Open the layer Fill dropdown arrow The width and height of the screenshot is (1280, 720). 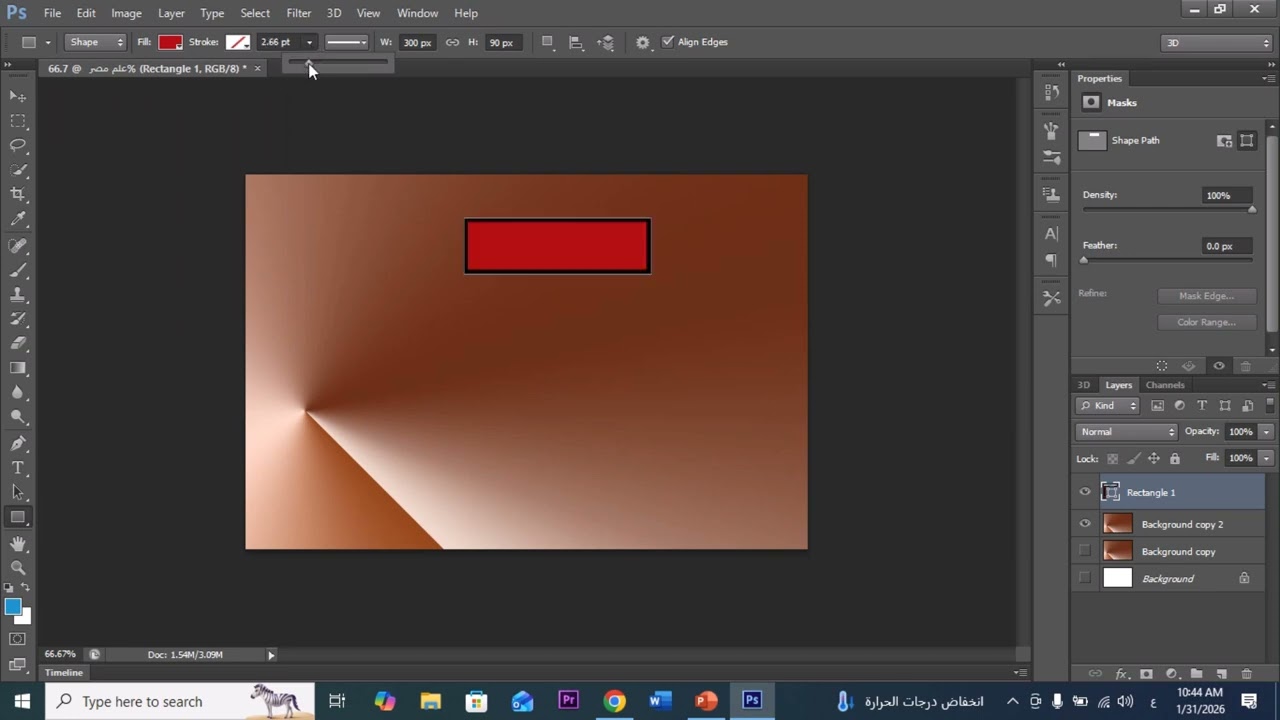1266,458
